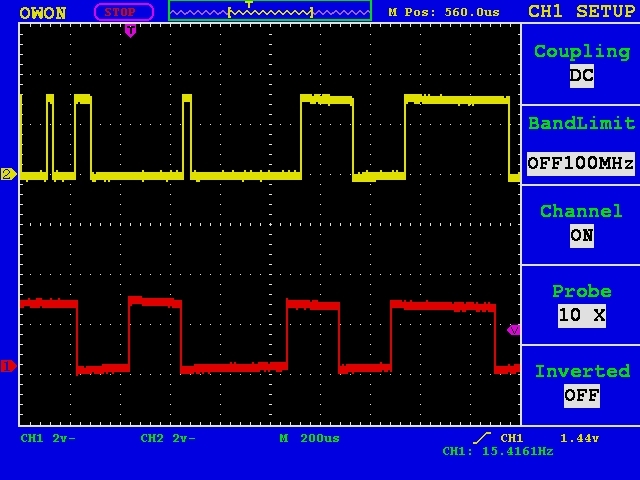This screenshot has height=480, width=640.
Task: Toggle the Channel ON setting
Action: (582, 224)
